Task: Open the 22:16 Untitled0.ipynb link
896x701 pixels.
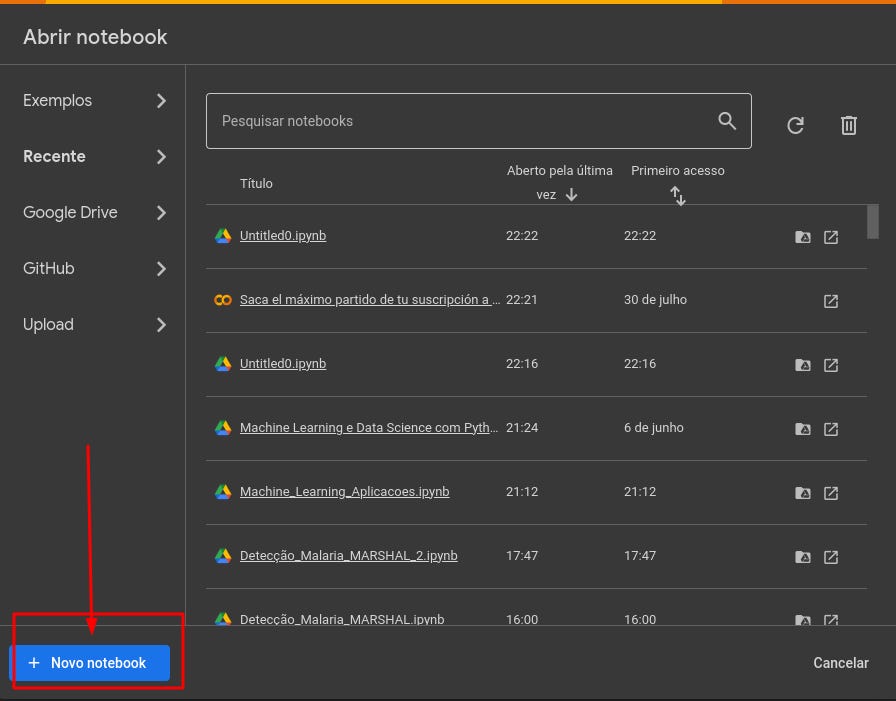Action: tap(283, 363)
